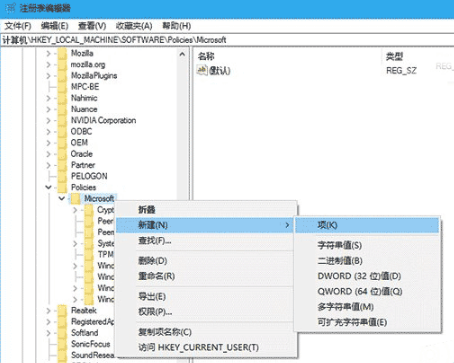Click the Policies folder icon
Viewport: 454px width, 363px height.
(x=62, y=187)
